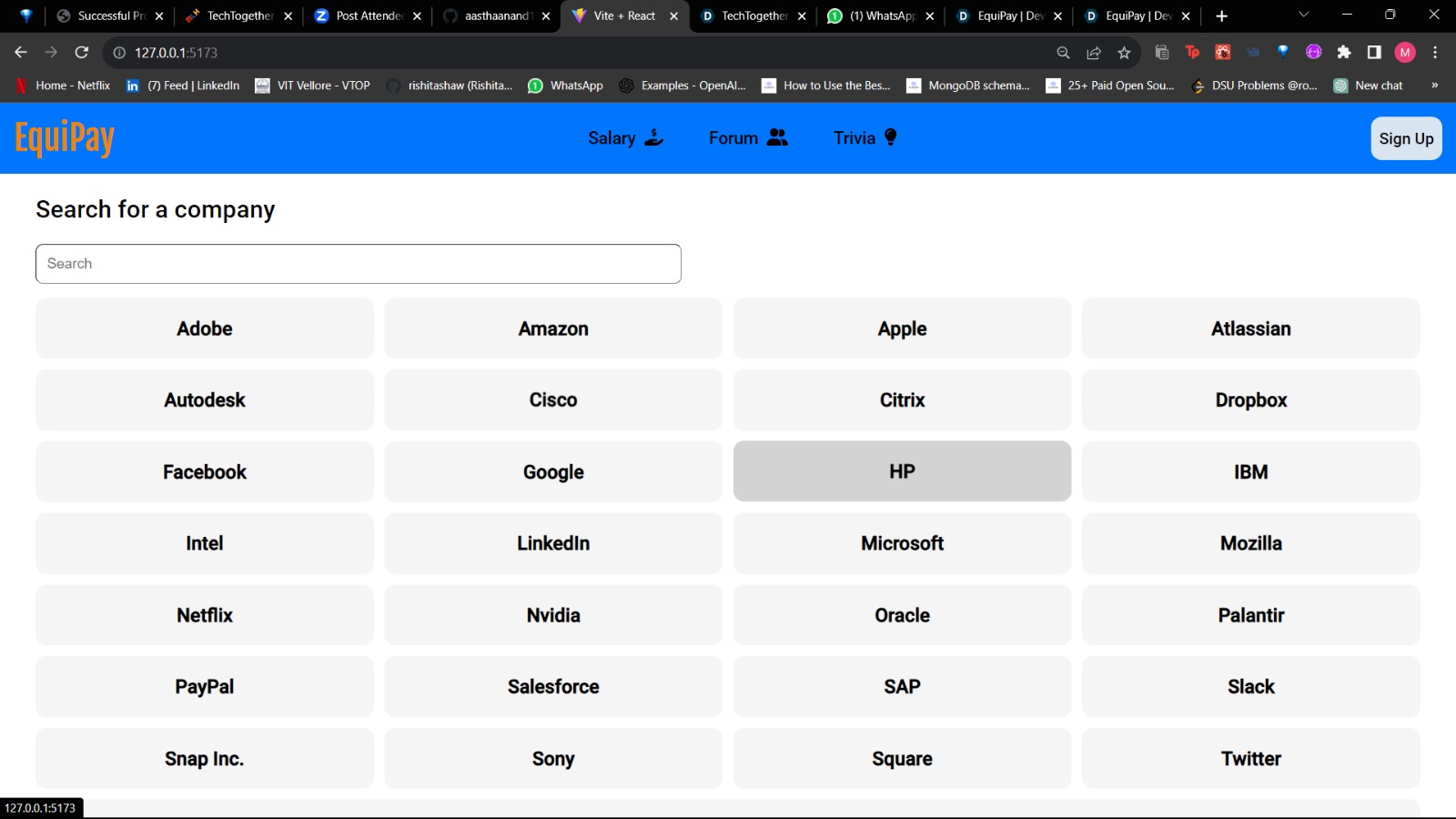
Task: Select the Netflix company card
Action: [205, 615]
